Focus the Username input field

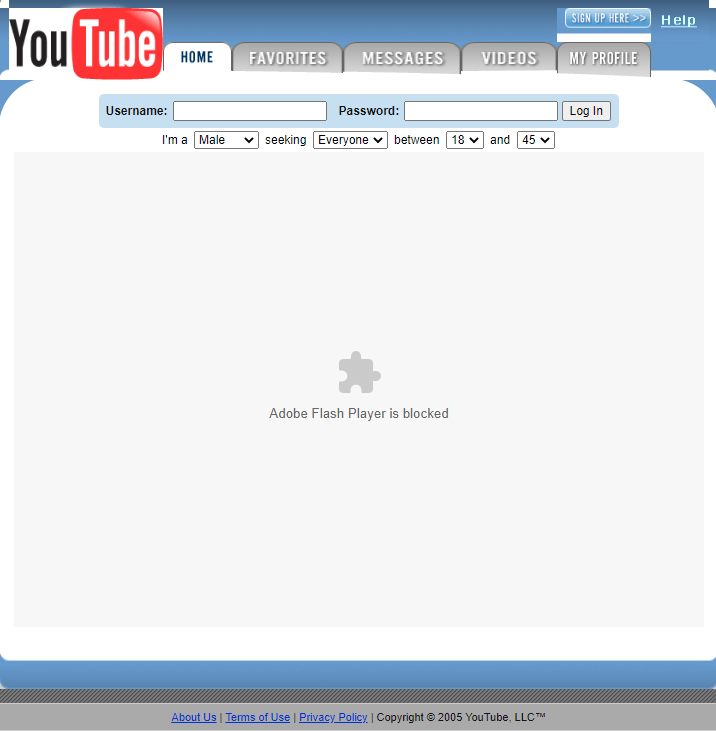tap(250, 111)
